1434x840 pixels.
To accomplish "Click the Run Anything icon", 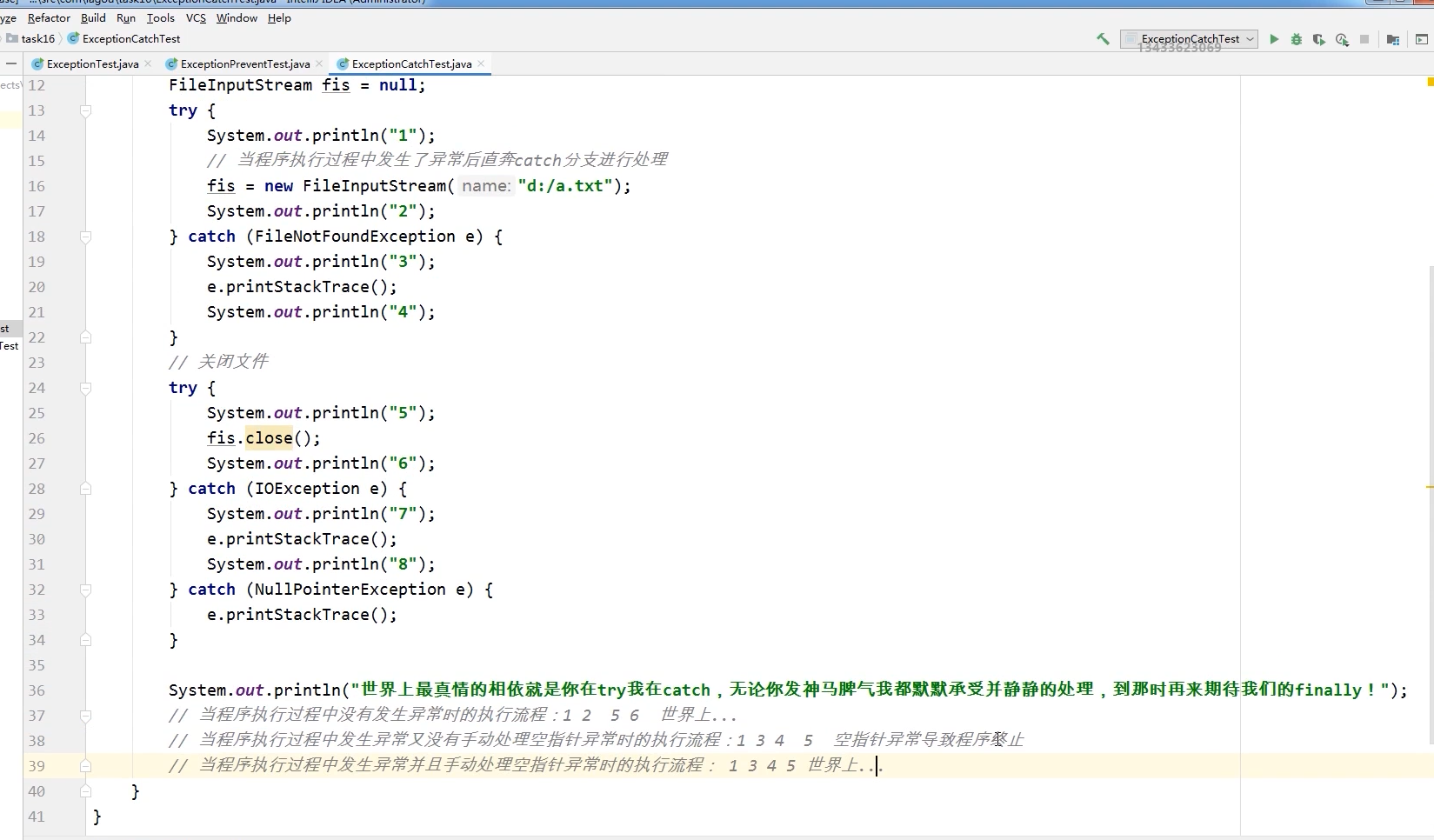I will coord(1422,39).
